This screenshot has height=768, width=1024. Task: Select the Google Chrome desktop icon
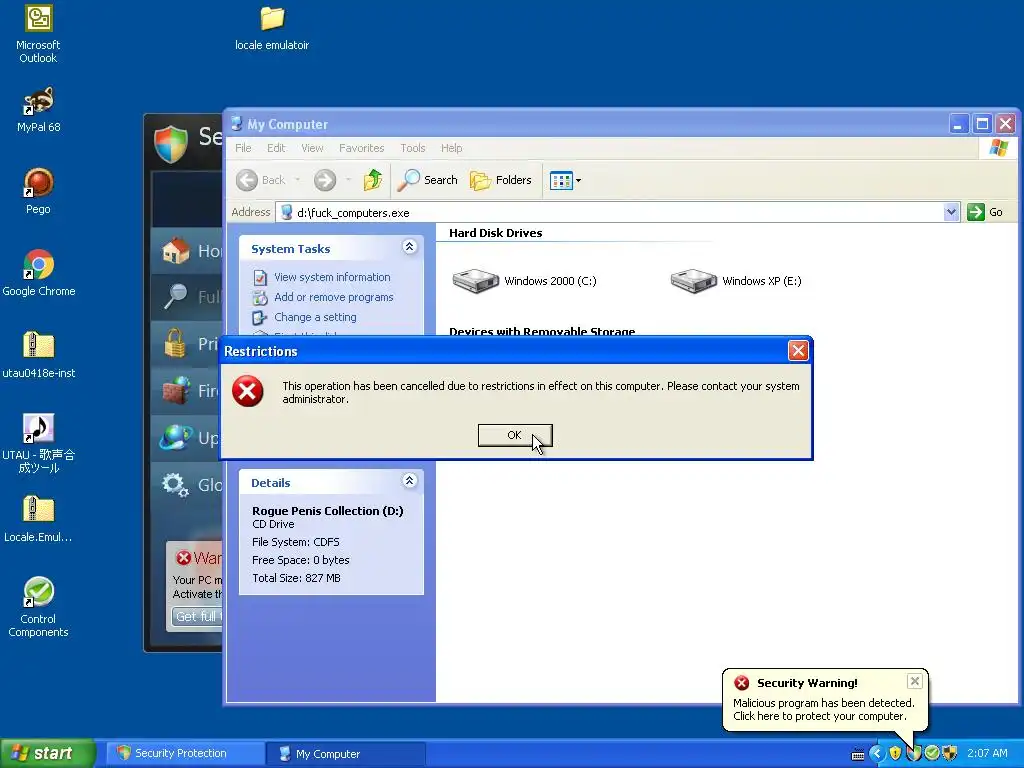(38, 273)
